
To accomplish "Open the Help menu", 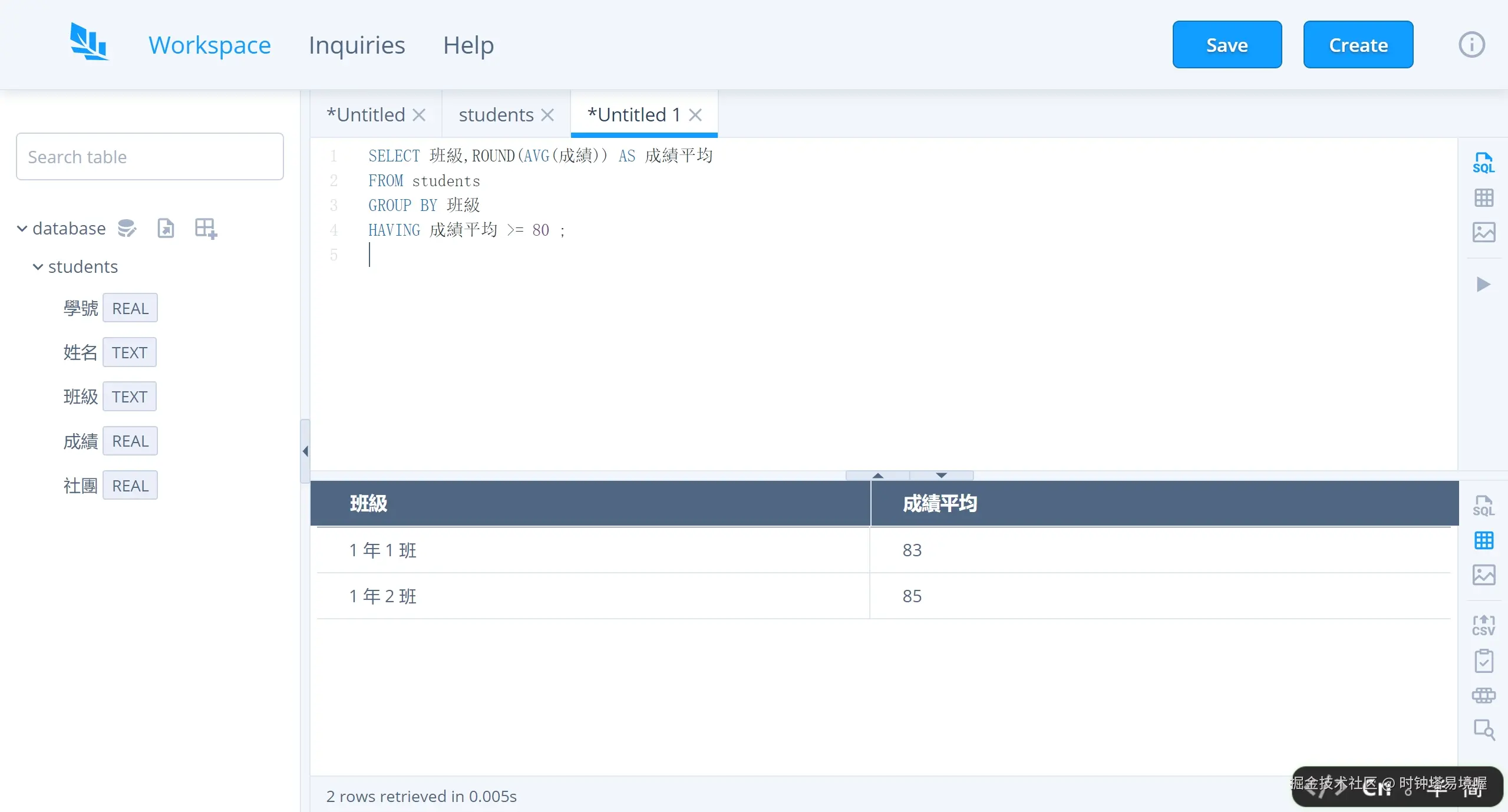I will [x=468, y=45].
